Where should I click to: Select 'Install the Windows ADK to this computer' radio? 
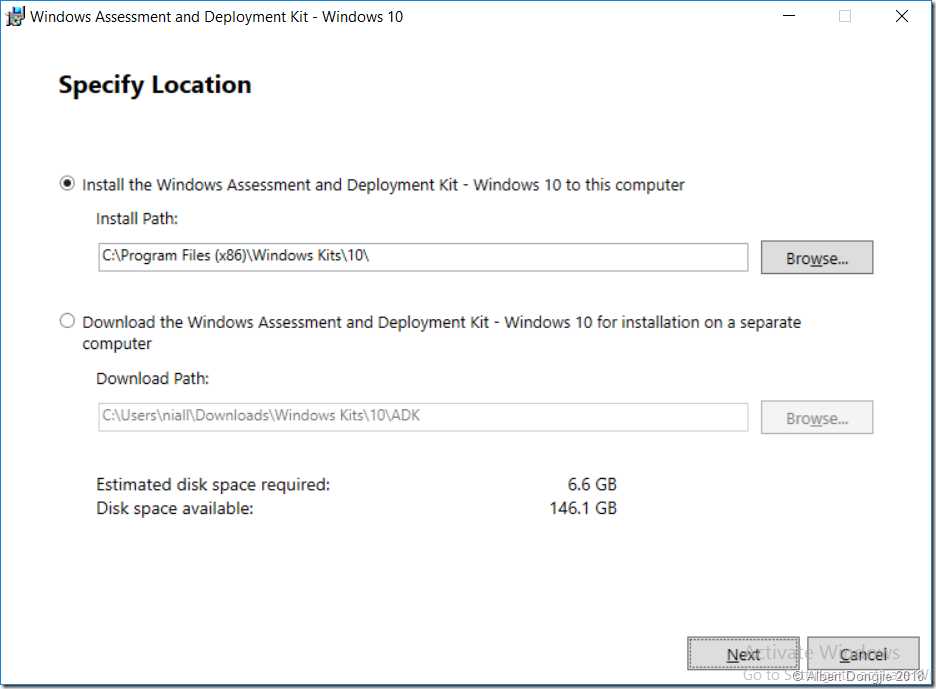pyautogui.click(x=67, y=183)
